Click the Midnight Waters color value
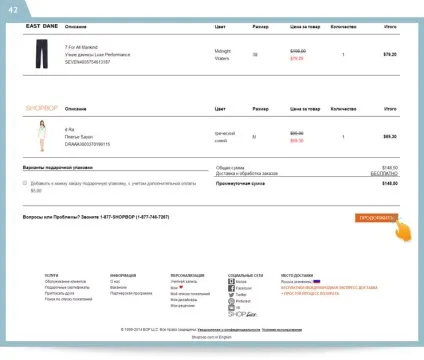 point(222,55)
